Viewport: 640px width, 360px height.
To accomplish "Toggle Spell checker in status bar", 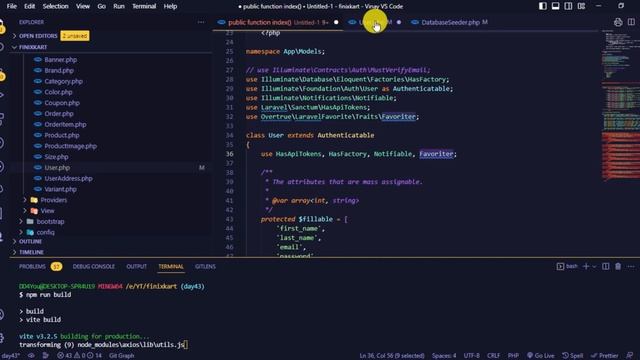I will pyautogui.click(x=573, y=356).
